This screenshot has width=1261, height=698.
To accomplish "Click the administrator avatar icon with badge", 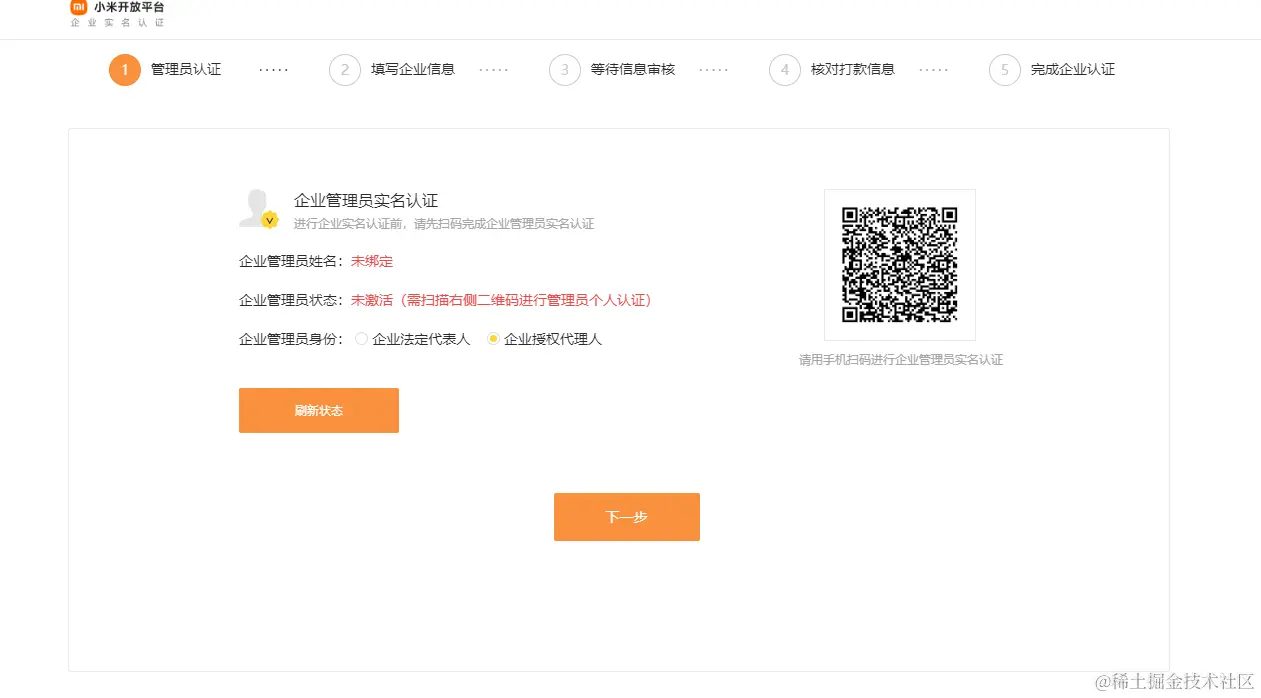I will (258, 208).
